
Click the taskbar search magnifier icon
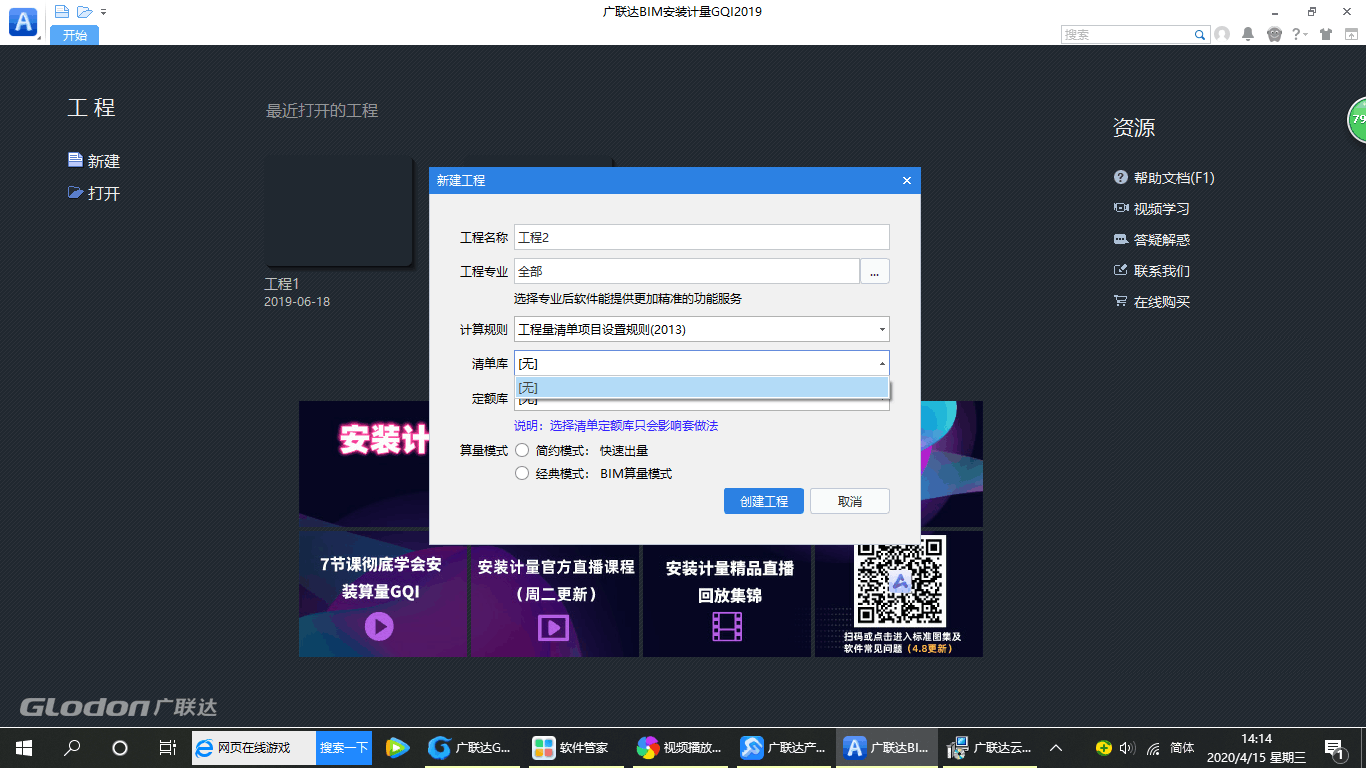pyautogui.click(x=72, y=747)
